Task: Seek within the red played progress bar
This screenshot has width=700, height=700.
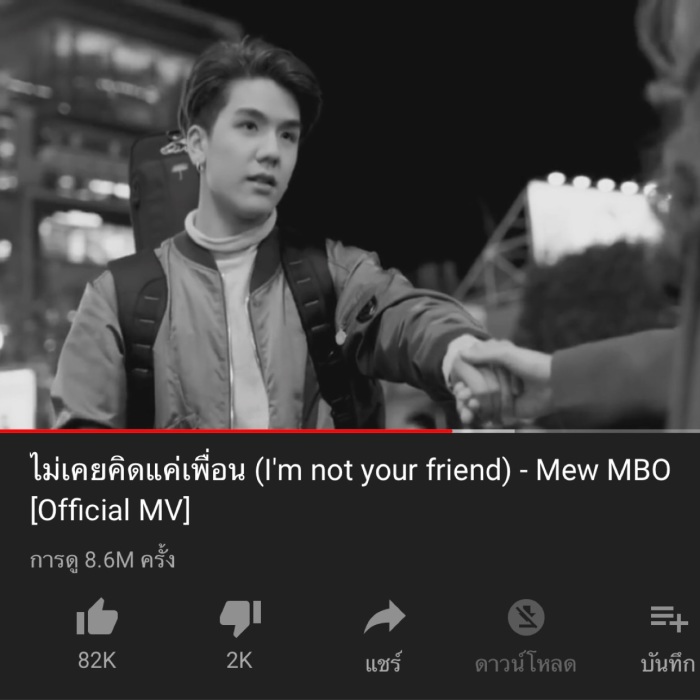Action: [x=226, y=431]
